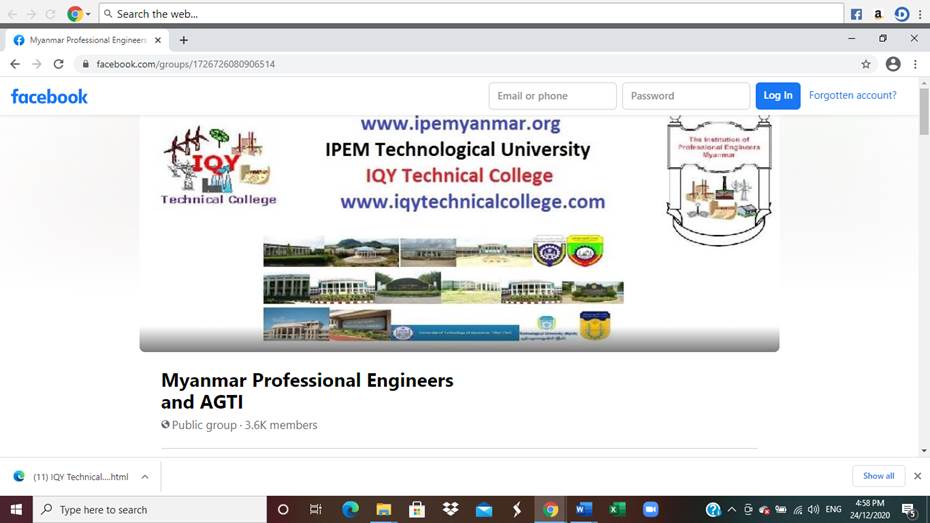Click the page vertical scrollbar thumb

tap(924, 113)
